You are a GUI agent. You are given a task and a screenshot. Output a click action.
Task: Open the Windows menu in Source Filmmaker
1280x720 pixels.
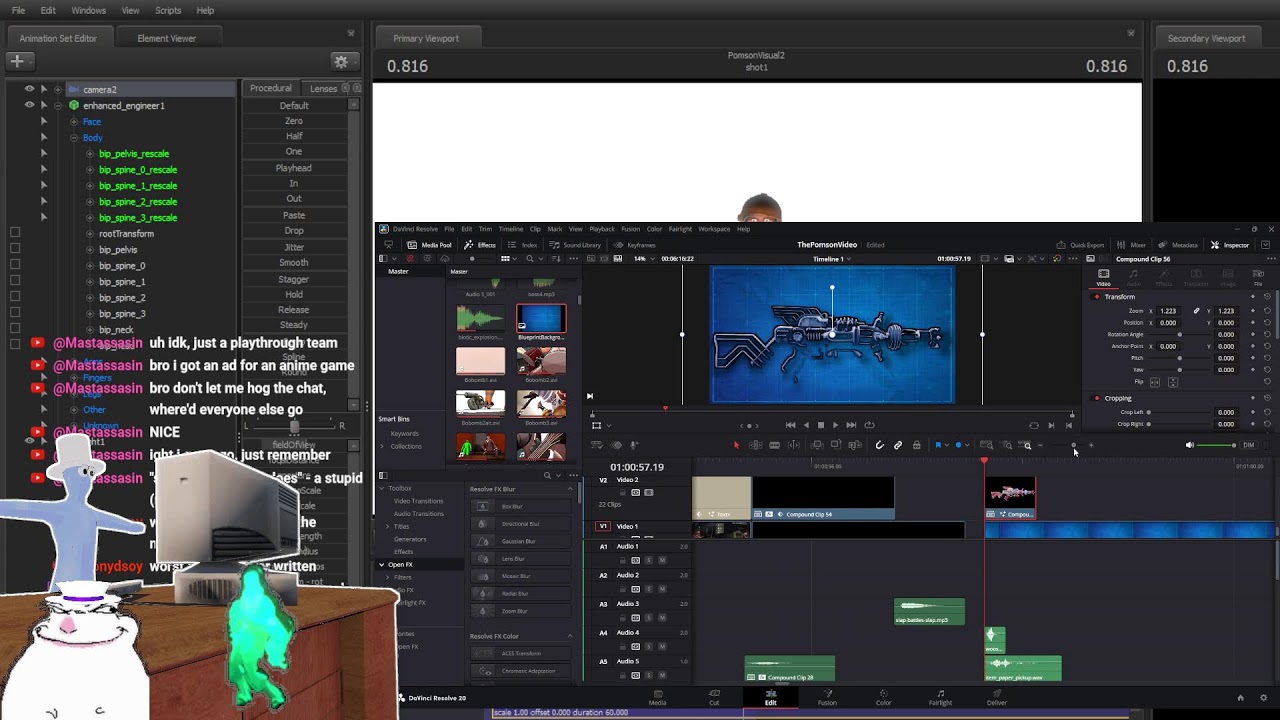click(x=88, y=10)
